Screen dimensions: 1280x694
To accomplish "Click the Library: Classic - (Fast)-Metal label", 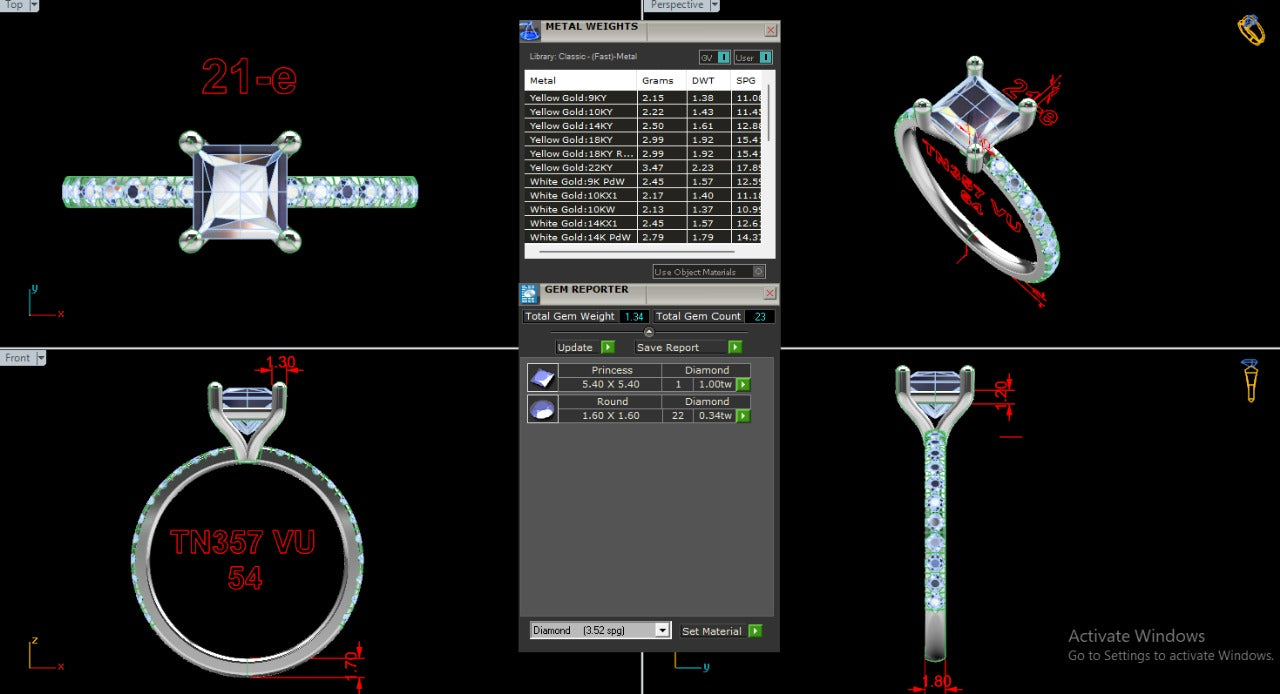I will [x=583, y=57].
